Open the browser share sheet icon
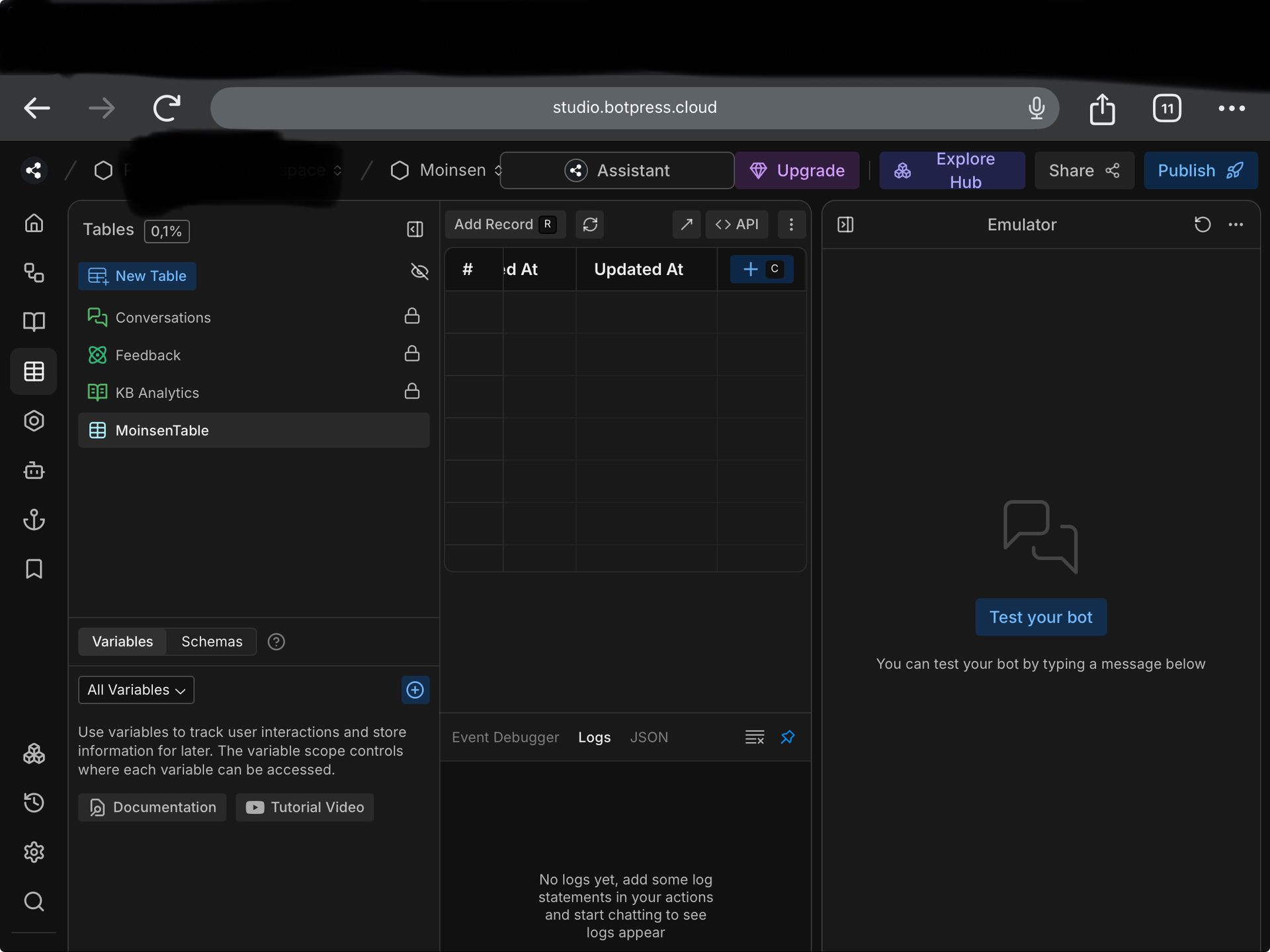1270x952 pixels. click(x=1102, y=108)
